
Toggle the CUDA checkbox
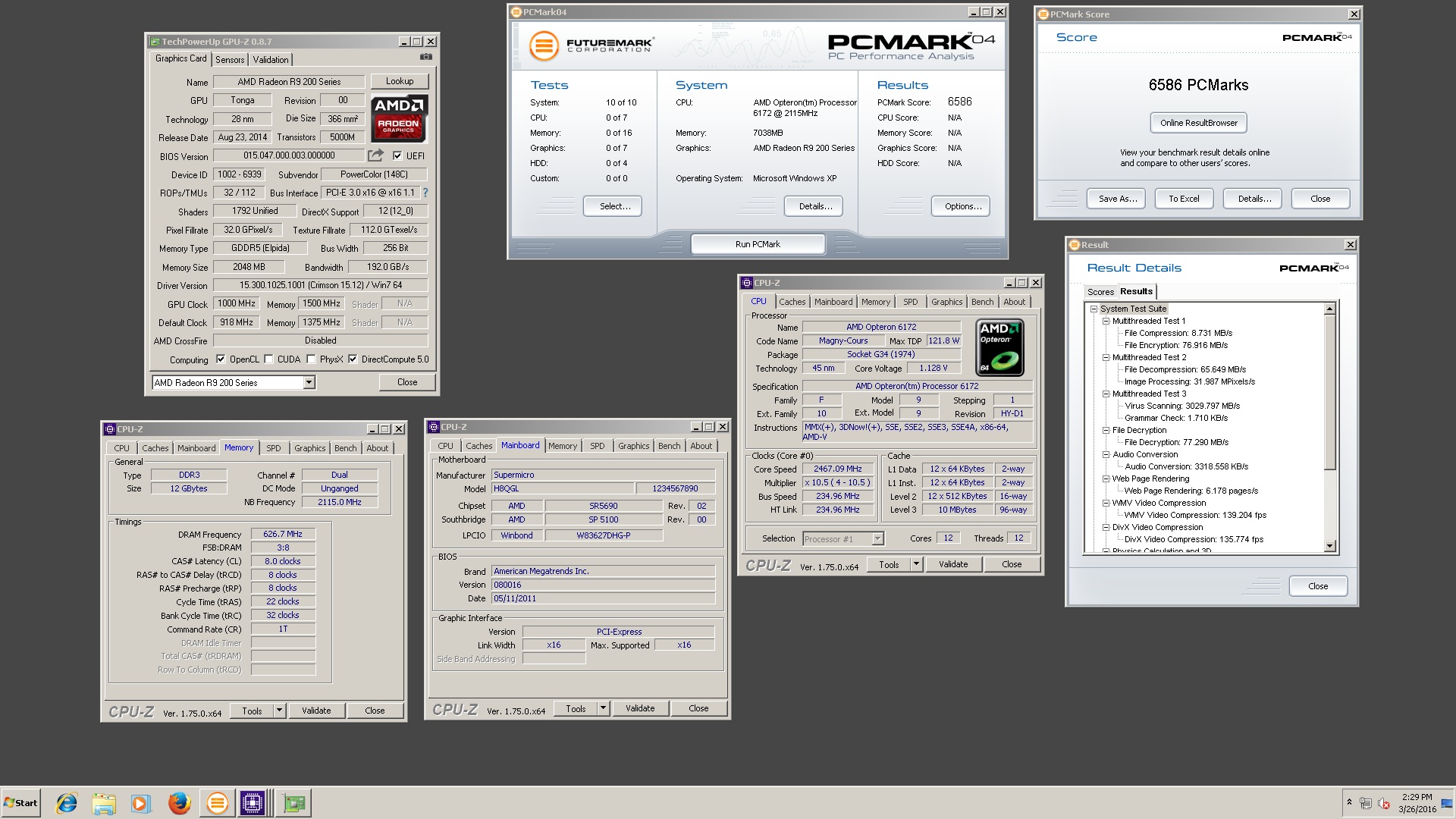pyautogui.click(x=268, y=359)
